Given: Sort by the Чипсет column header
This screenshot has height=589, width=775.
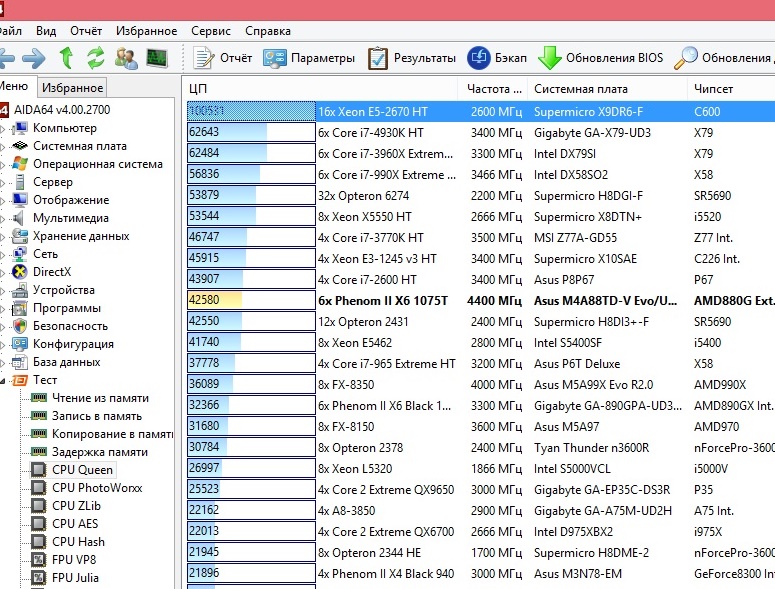Looking at the screenshot, I should [x=732, y=89].
